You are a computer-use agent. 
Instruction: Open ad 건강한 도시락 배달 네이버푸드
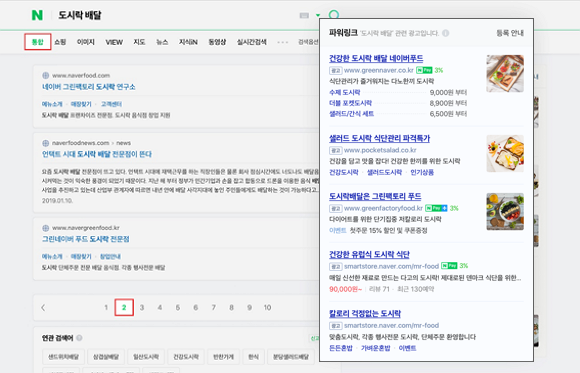[x=376, y=58]
